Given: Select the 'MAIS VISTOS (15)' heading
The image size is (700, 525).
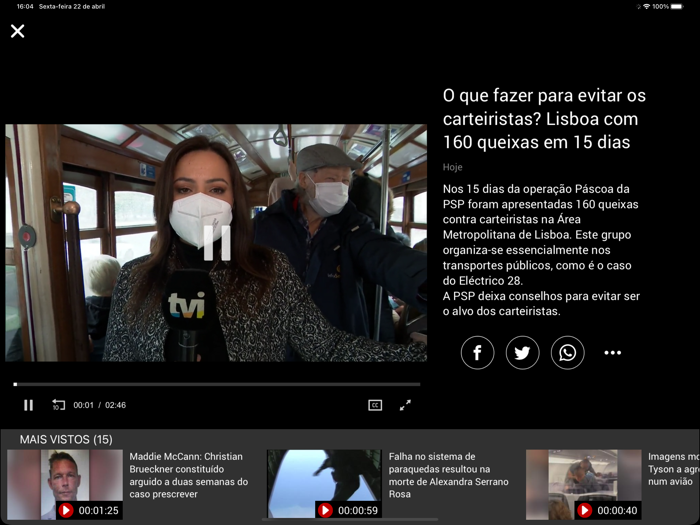Looking at the screenshot, I should tap(66, 440).
